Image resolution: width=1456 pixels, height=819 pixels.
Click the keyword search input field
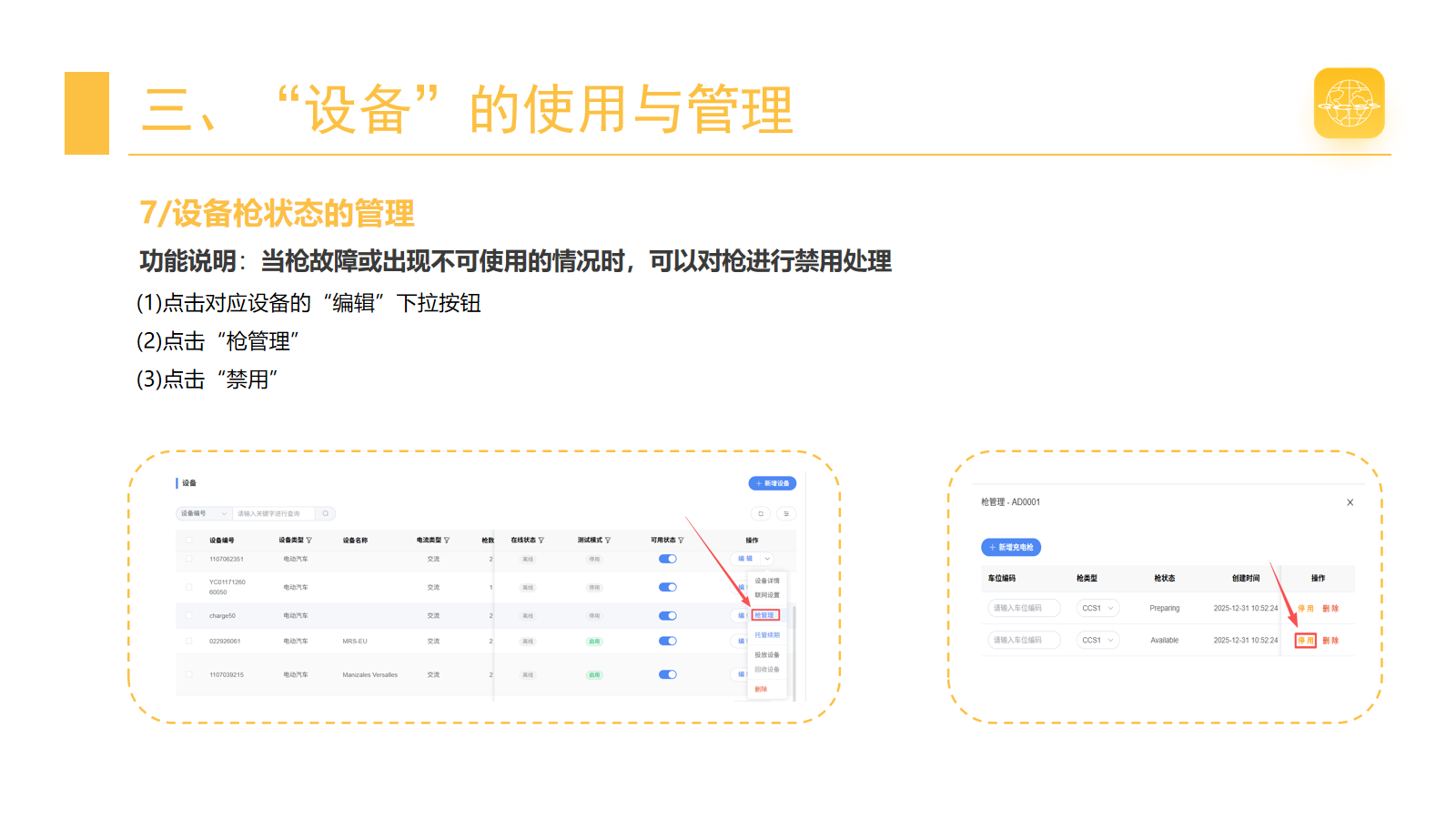pyautogui.click(x=274, y=513)
